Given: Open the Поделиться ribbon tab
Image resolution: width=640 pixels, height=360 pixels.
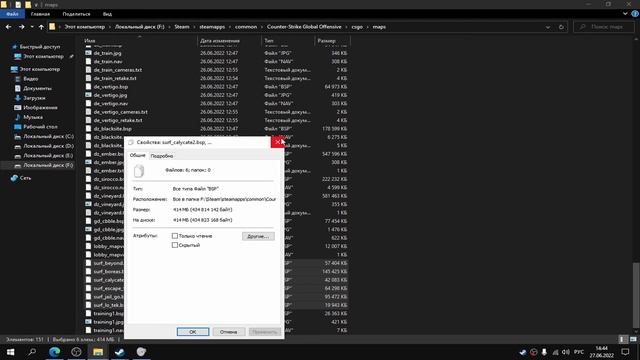Looking at the screenshot, I should (x=76, y=14).
